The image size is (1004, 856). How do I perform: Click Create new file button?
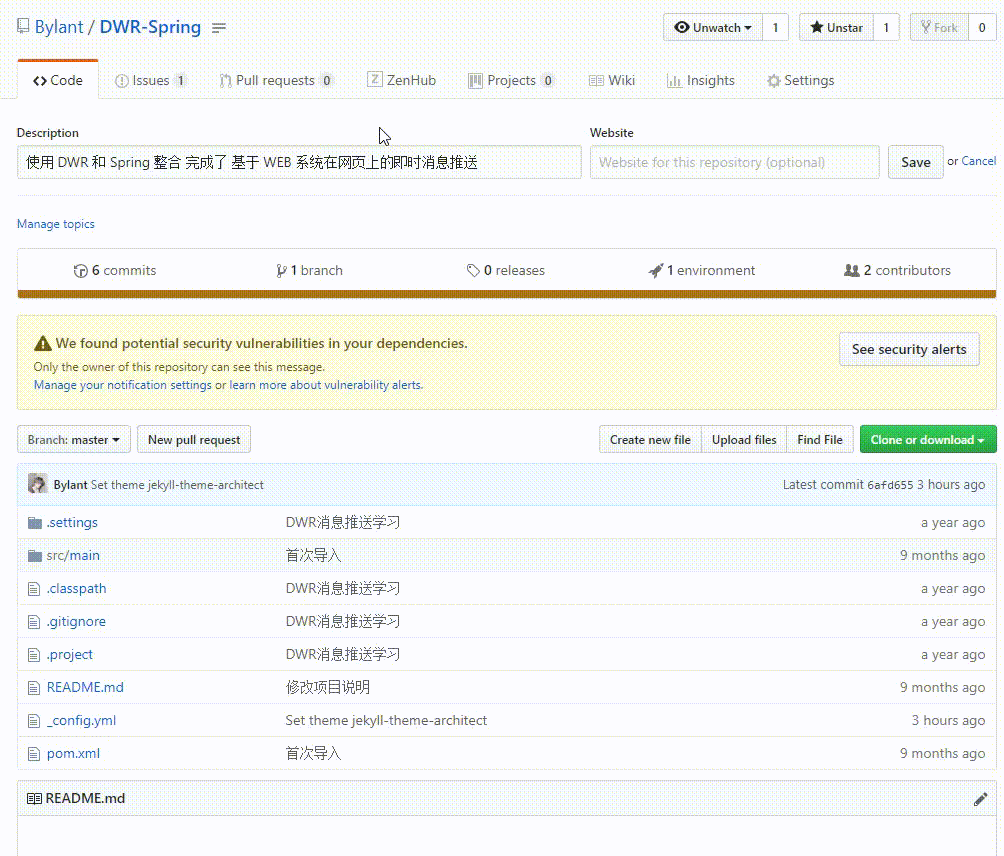pos(650,439)
